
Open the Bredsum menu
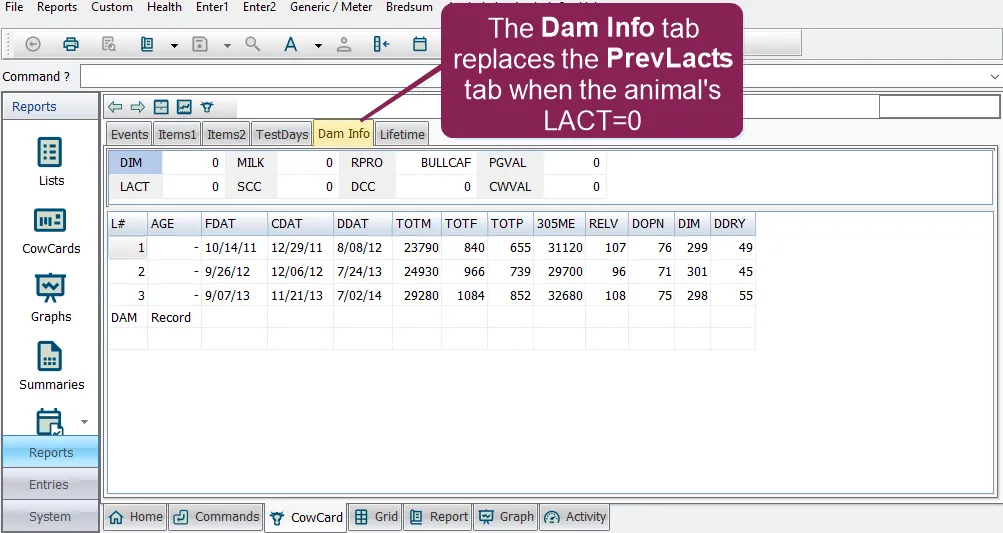[x=409, y=7]
